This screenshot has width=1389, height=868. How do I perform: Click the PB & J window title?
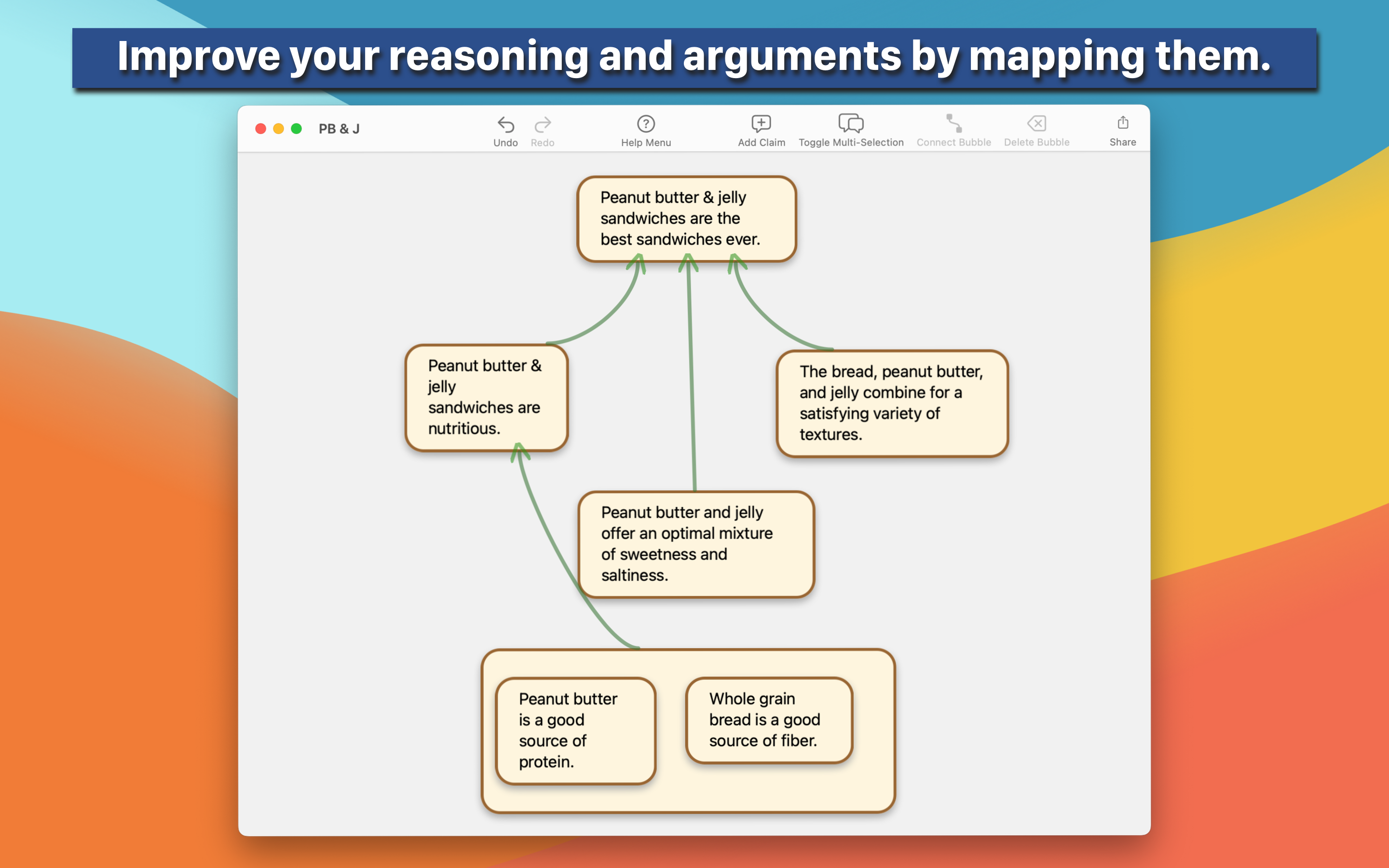[339, 129]
